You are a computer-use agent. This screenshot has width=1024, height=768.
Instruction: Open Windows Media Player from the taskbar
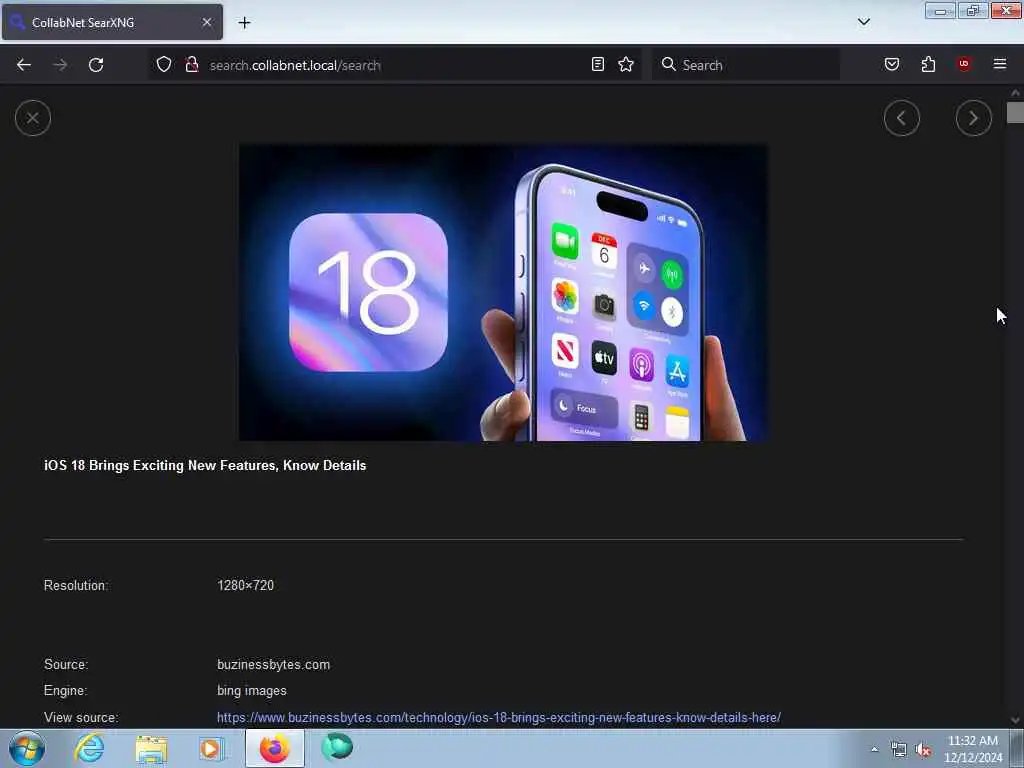coord(211,749)
